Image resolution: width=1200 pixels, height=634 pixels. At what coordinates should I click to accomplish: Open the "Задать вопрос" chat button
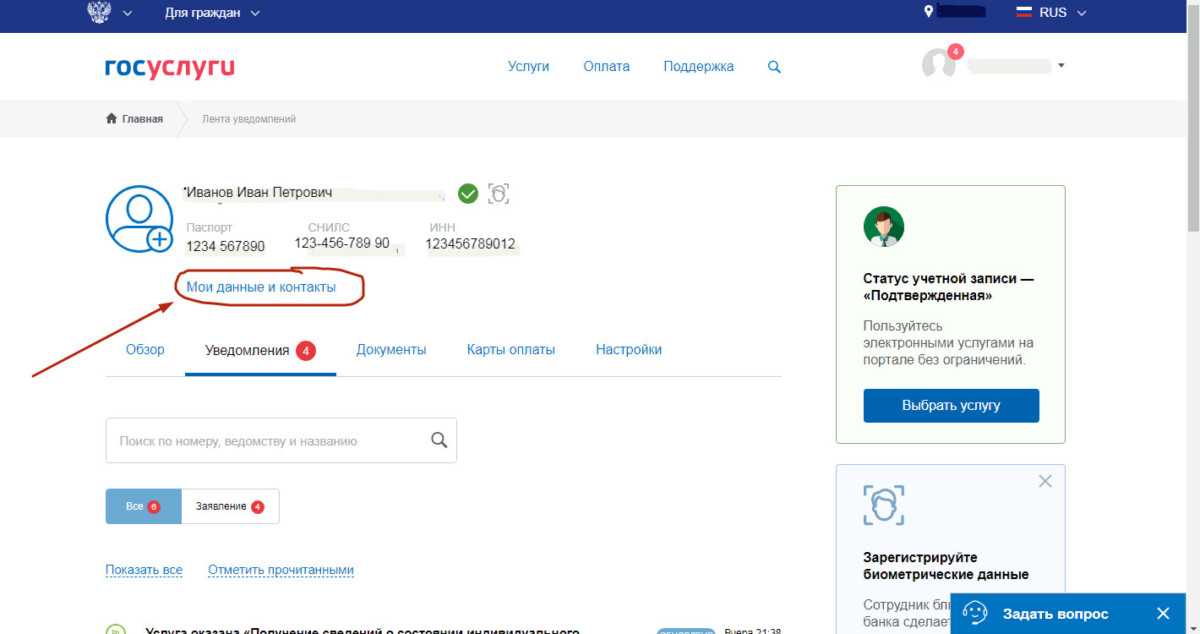1054,613
